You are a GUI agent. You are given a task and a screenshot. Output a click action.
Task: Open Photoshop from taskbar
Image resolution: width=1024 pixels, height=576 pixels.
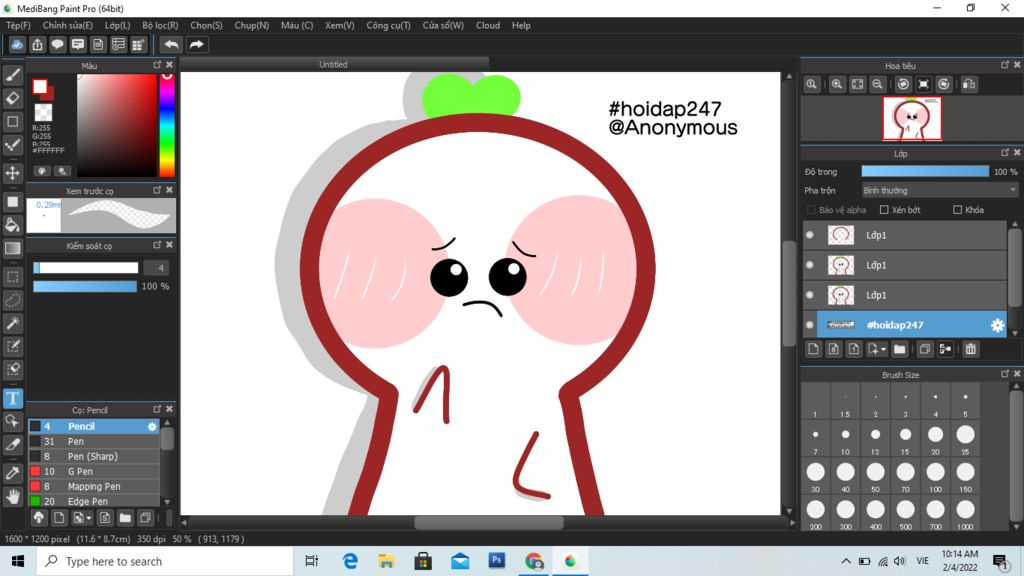pos(497,561)
